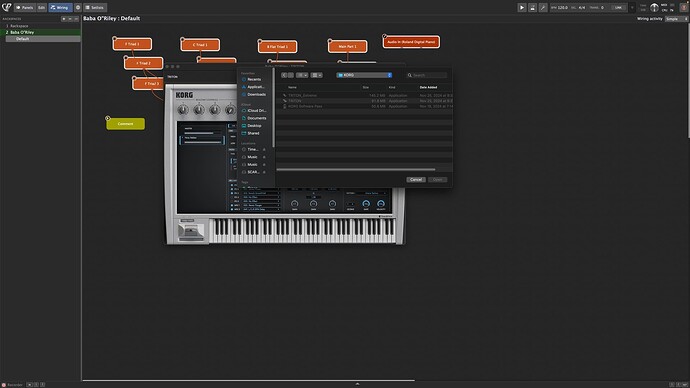
Task: Click the file dialog Search field
Action: click(x=427, y=75)
